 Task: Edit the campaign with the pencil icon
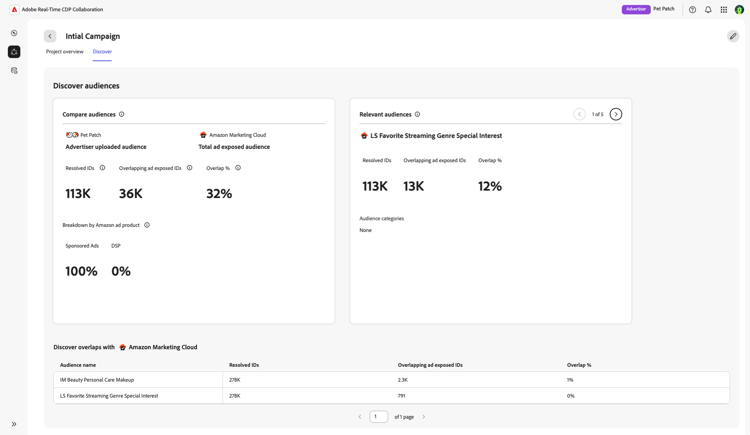coord(733,36)
